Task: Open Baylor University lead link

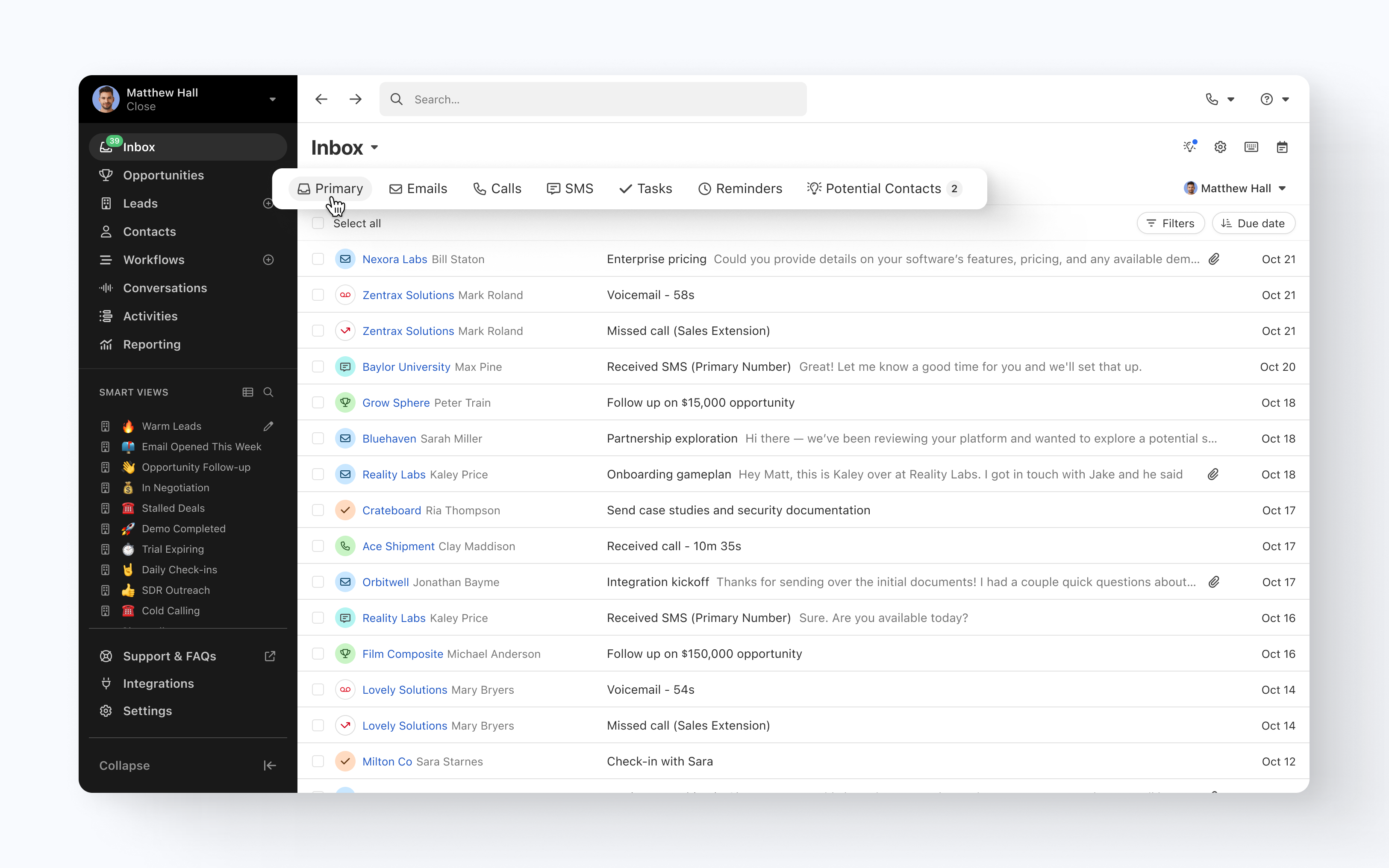Action: coord(406,367)
